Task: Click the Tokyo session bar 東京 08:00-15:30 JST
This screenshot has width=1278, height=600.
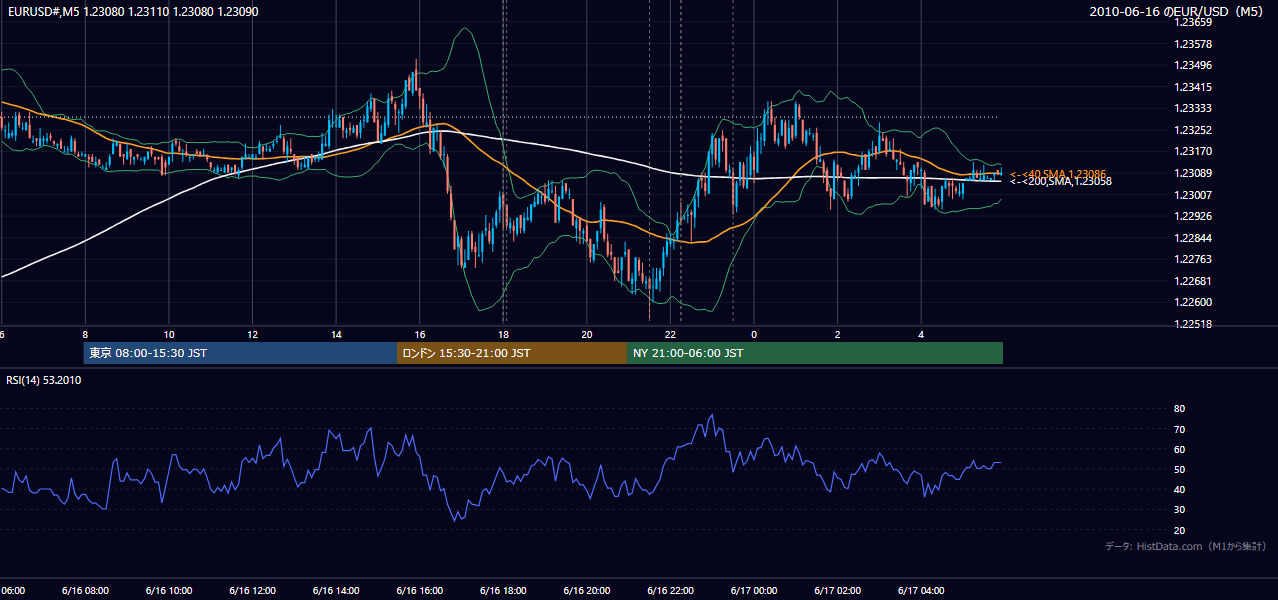Action: tap(241, 353)
